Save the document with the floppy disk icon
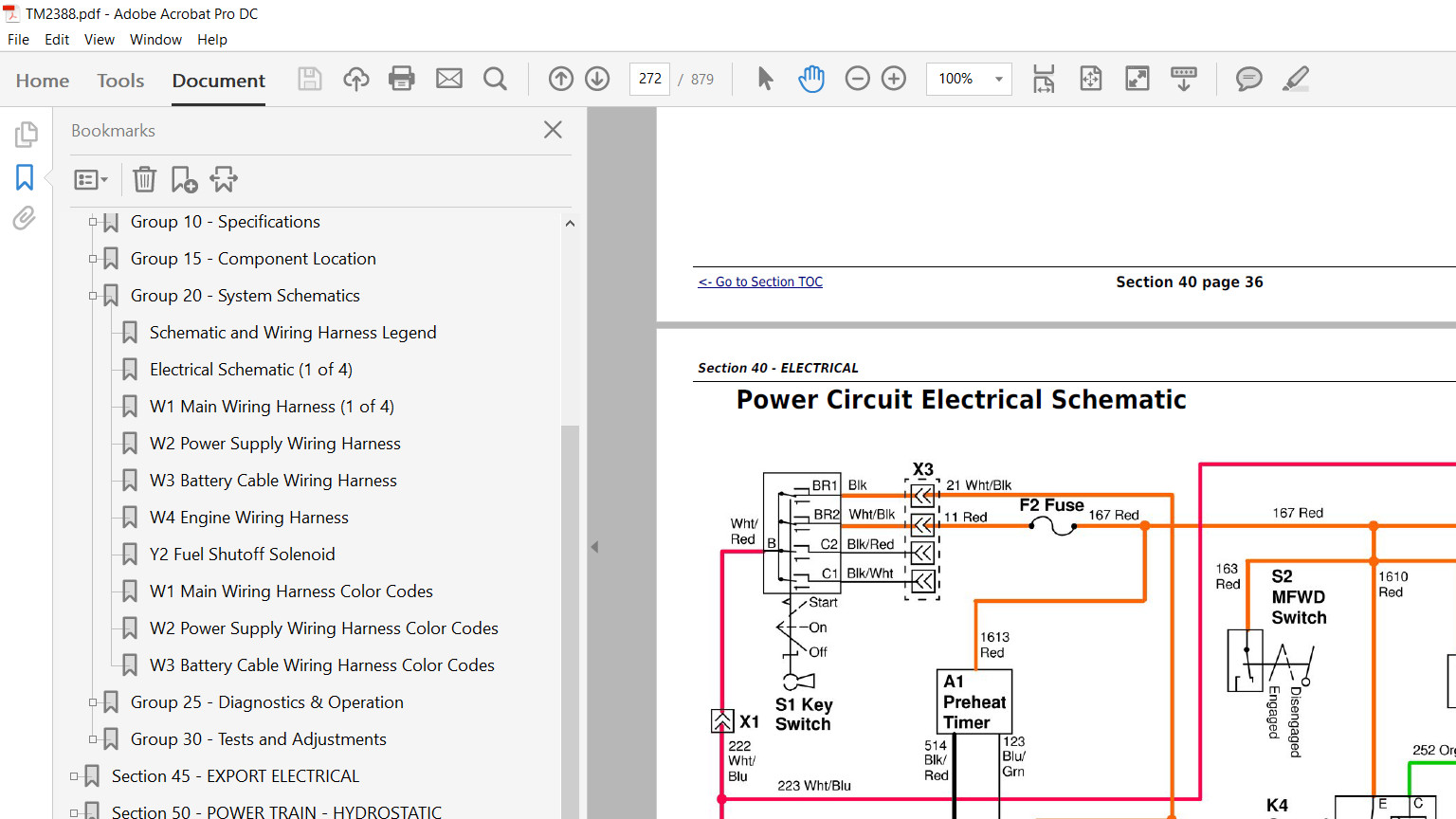 pyautogui.click(x=310, y=79)
